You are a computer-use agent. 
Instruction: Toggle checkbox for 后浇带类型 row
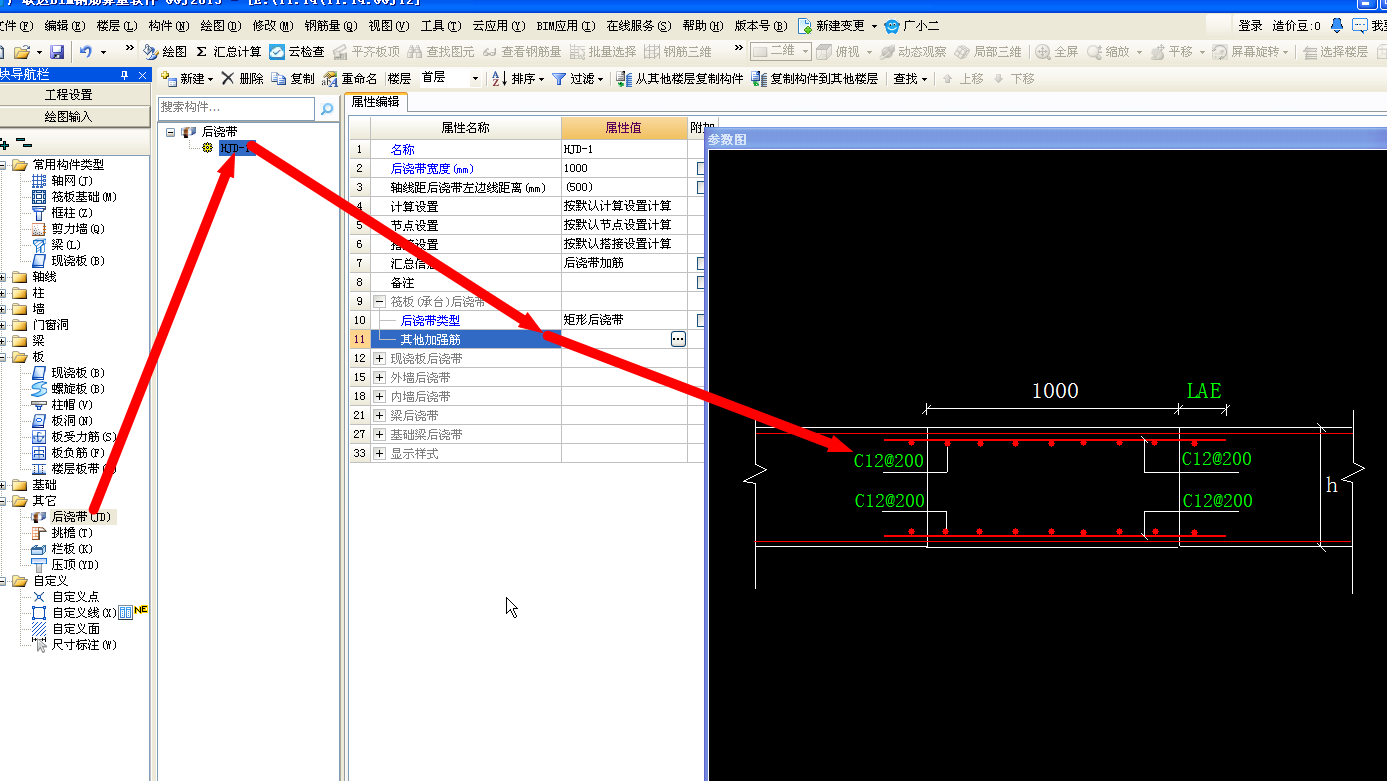(x=701, y=320)
